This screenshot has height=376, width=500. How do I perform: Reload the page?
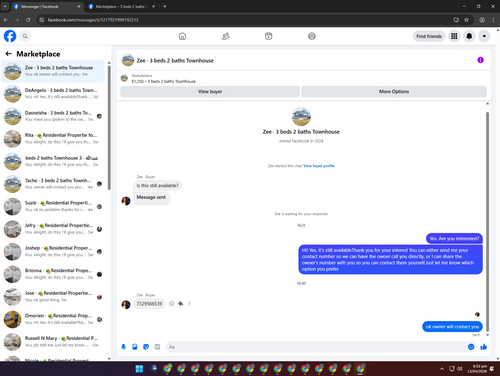click(28, 20)
